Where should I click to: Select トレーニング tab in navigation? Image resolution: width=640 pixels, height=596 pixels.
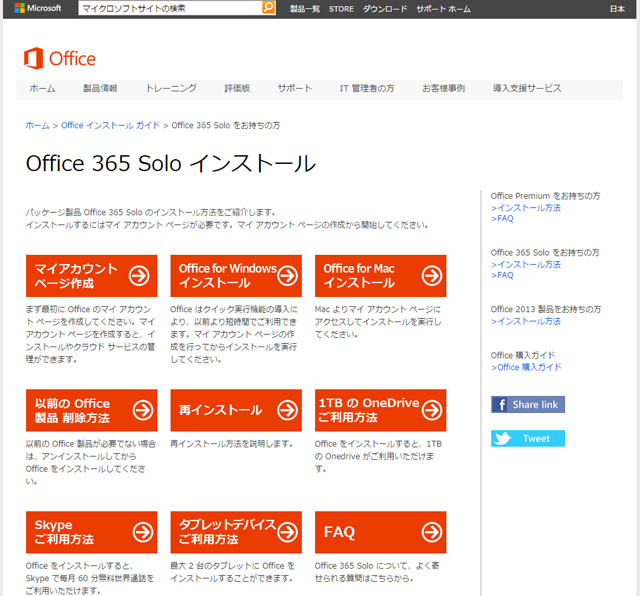171,88
